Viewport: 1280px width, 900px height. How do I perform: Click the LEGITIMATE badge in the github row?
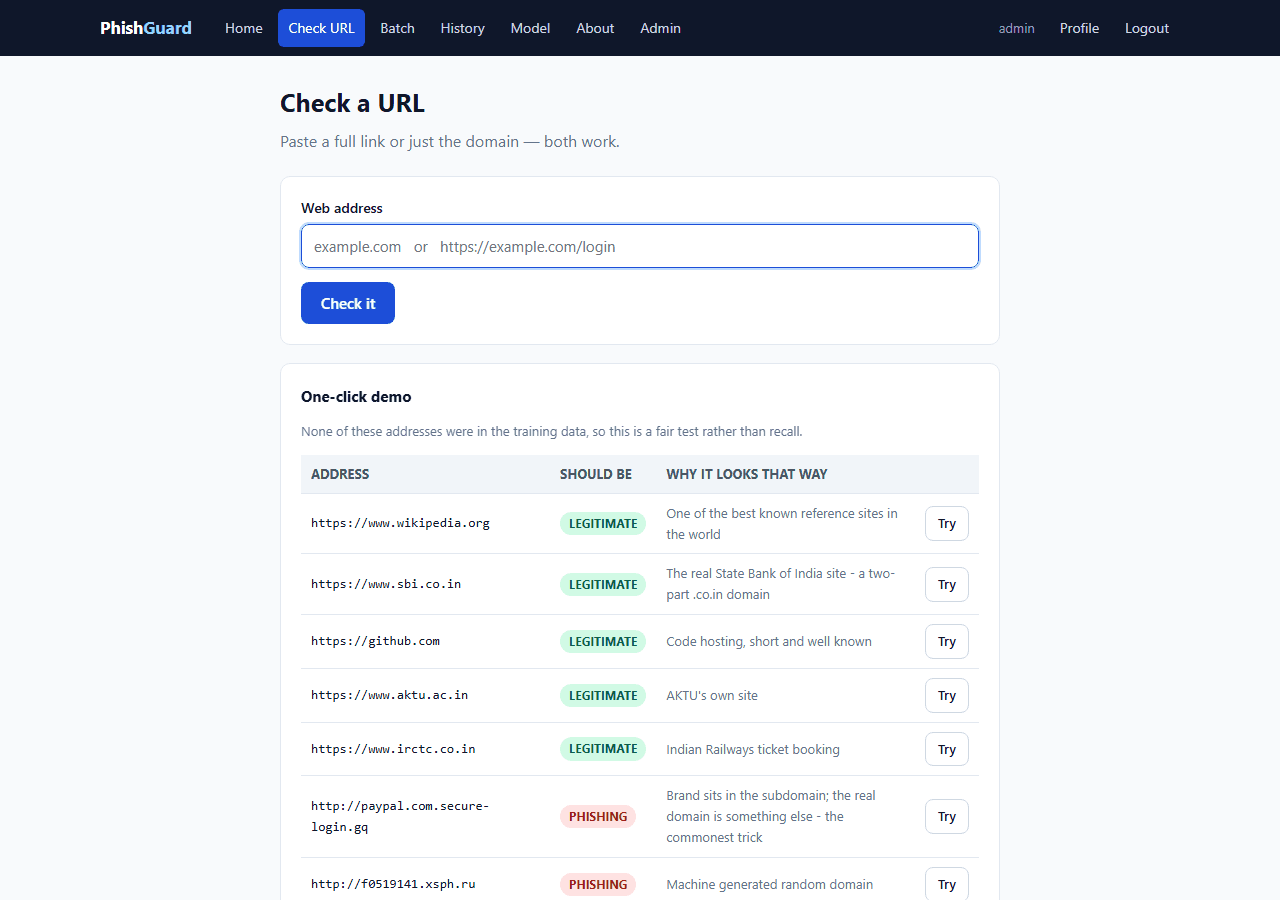(x=603, y=641)
